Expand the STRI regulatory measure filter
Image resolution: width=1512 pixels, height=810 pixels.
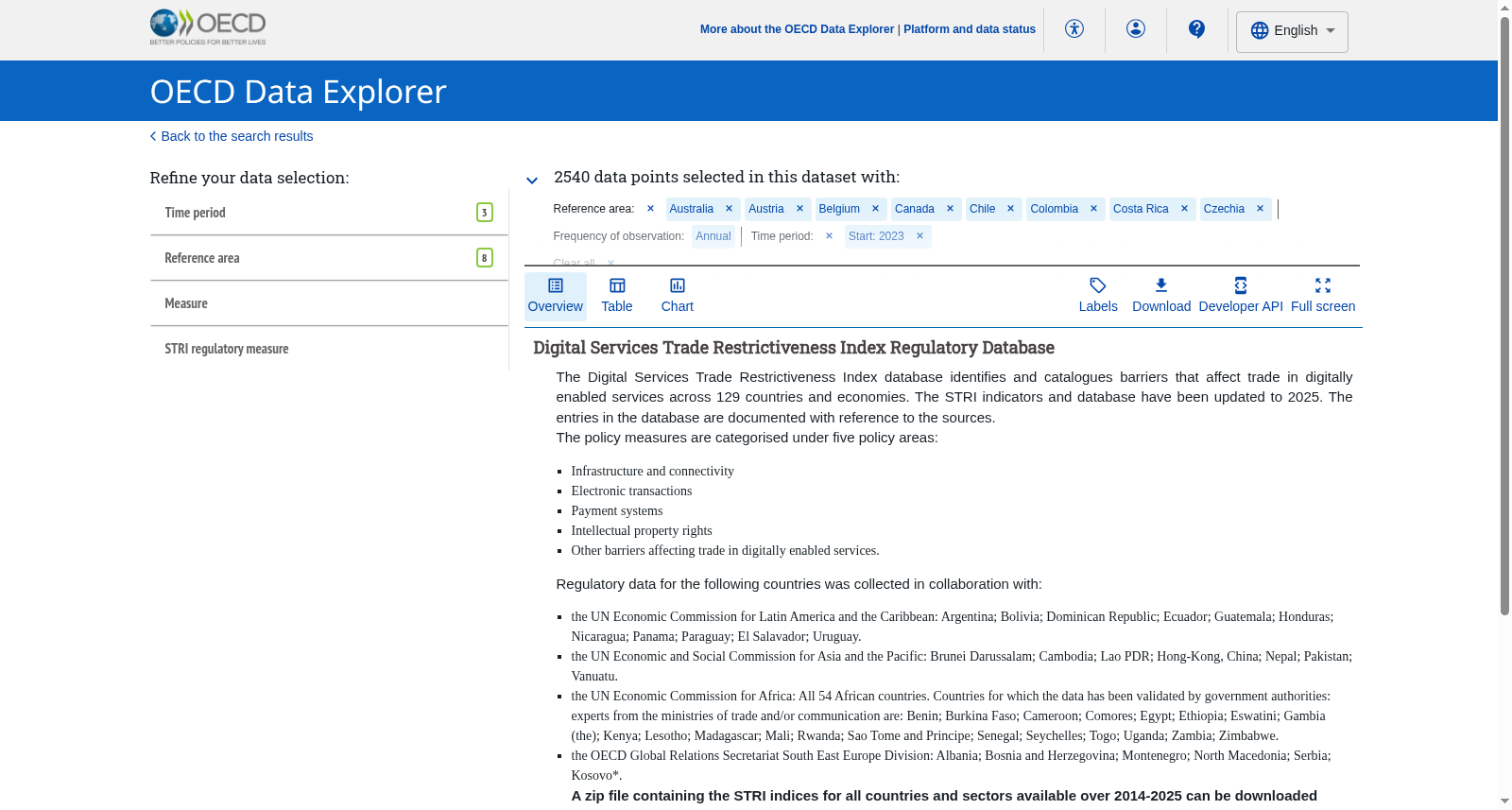329,349
